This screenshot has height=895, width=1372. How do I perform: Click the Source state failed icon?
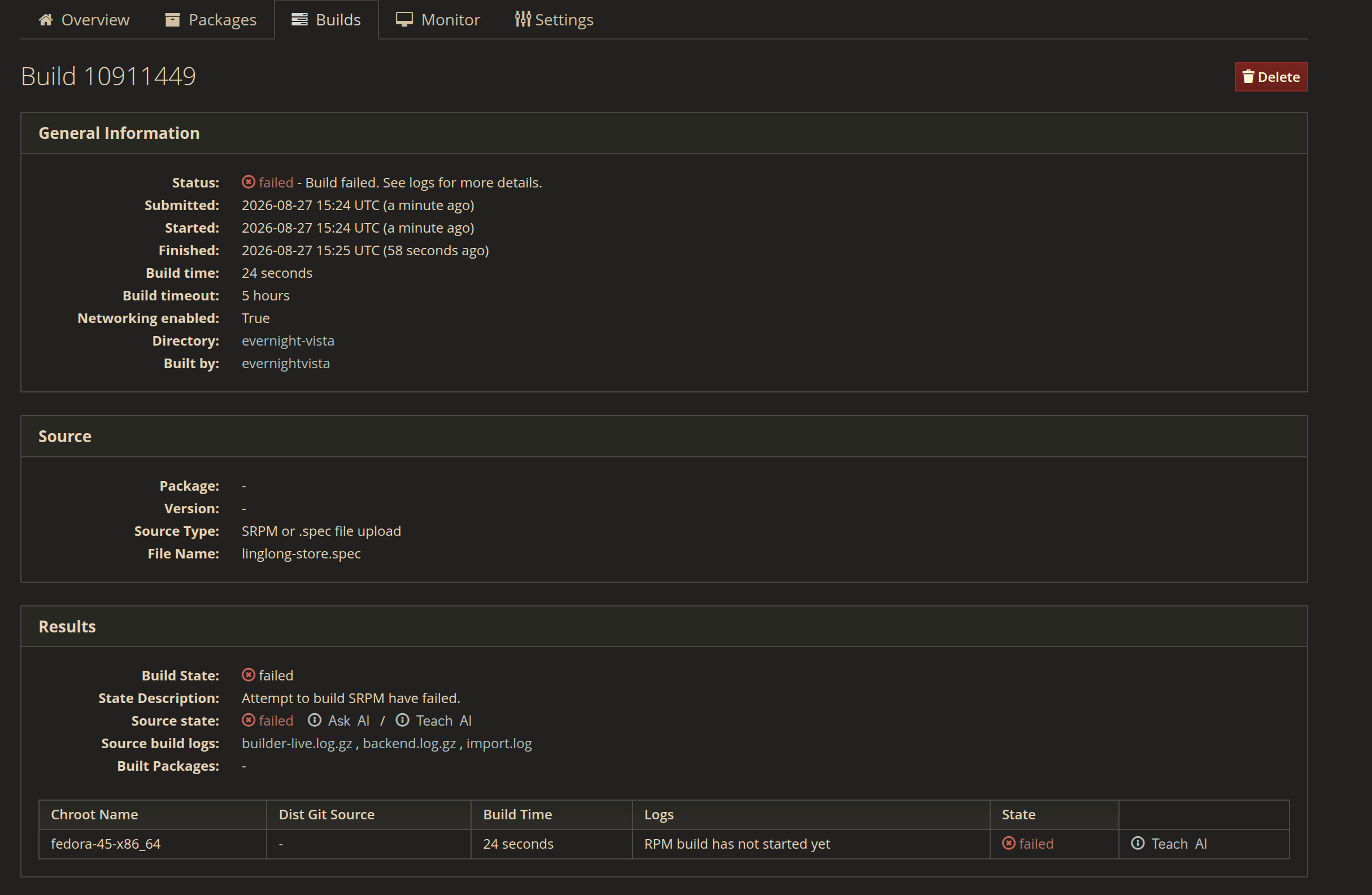coord(249,720)
